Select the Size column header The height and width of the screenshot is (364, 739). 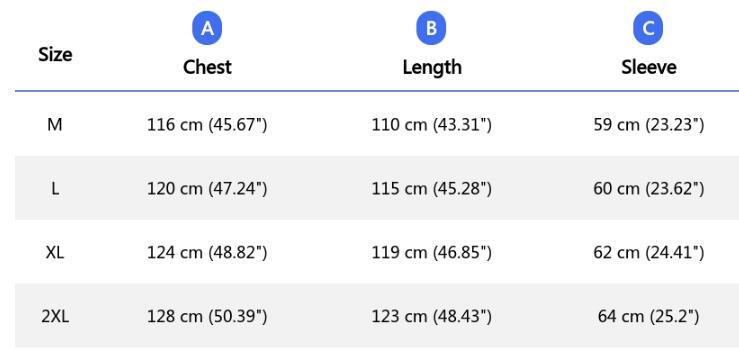[x=55, y=55]
